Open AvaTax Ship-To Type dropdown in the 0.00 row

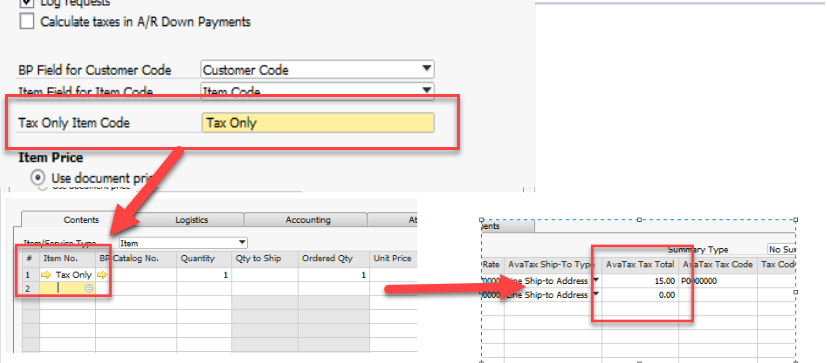[597, 294]
